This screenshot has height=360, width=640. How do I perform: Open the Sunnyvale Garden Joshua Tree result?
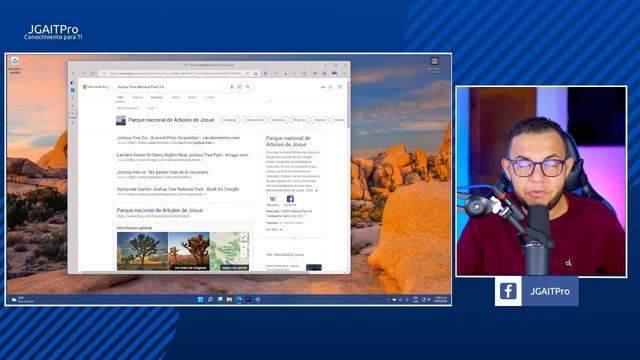(x=178, y=189)
